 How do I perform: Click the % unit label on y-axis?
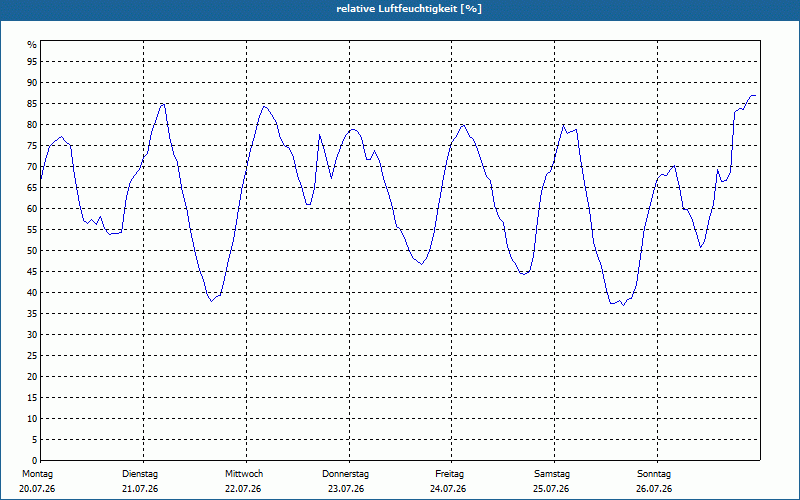[32, 45]
